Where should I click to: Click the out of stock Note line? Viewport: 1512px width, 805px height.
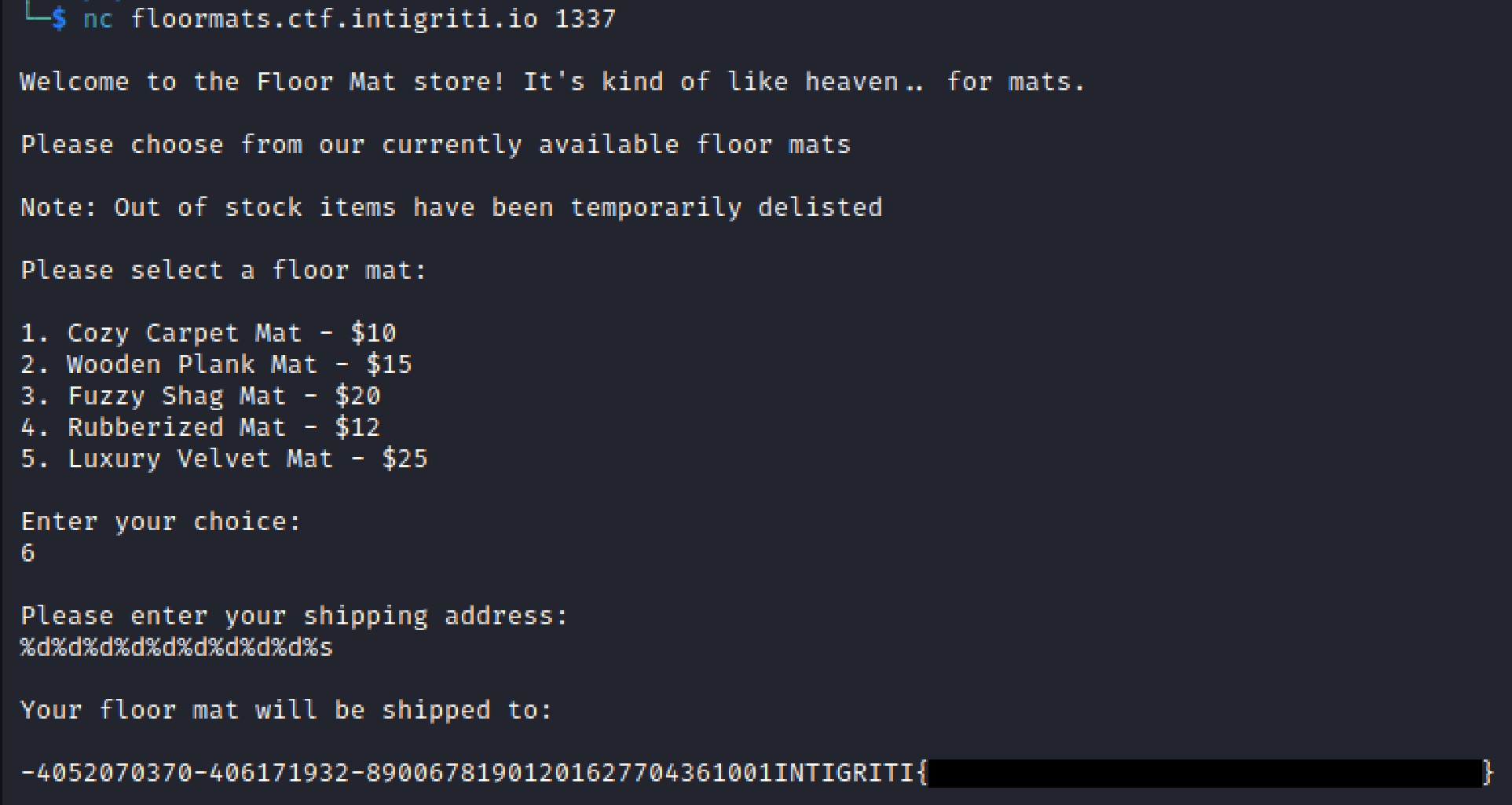451,207
